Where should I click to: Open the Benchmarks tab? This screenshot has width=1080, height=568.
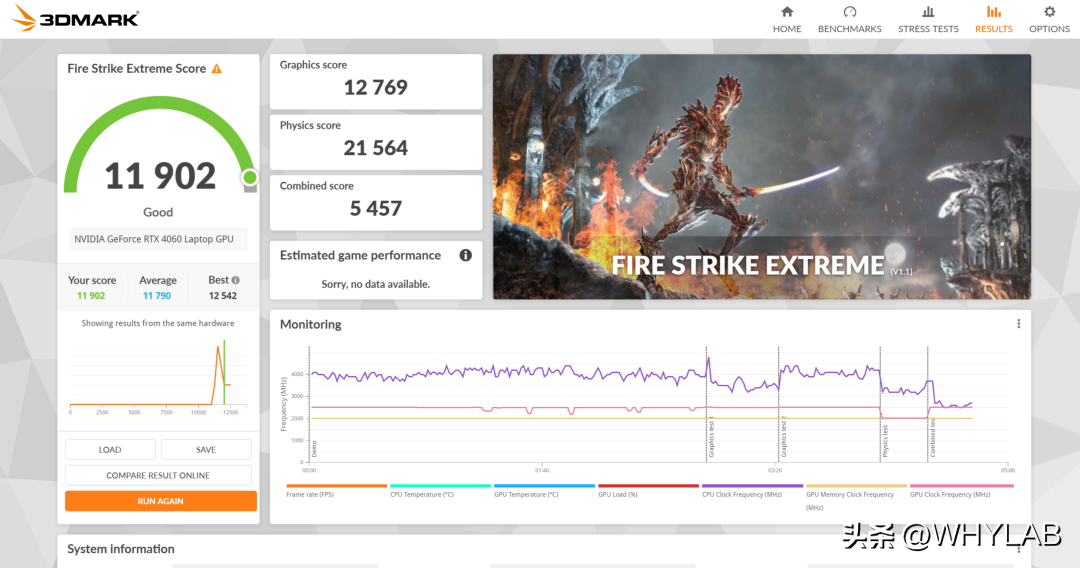849,19
